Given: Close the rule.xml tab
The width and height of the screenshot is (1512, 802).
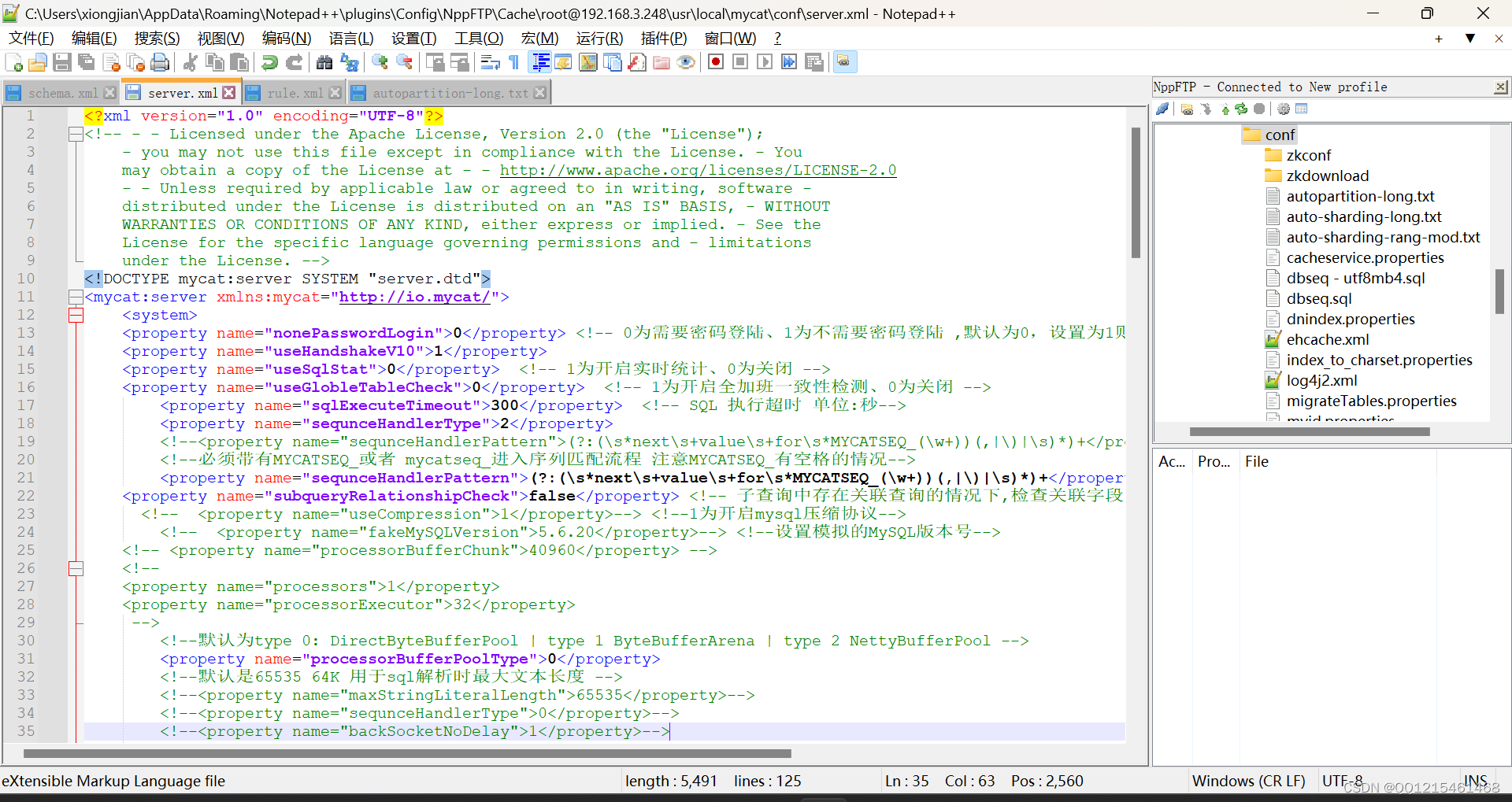Looking at the screenshot, I should (335, 93).
